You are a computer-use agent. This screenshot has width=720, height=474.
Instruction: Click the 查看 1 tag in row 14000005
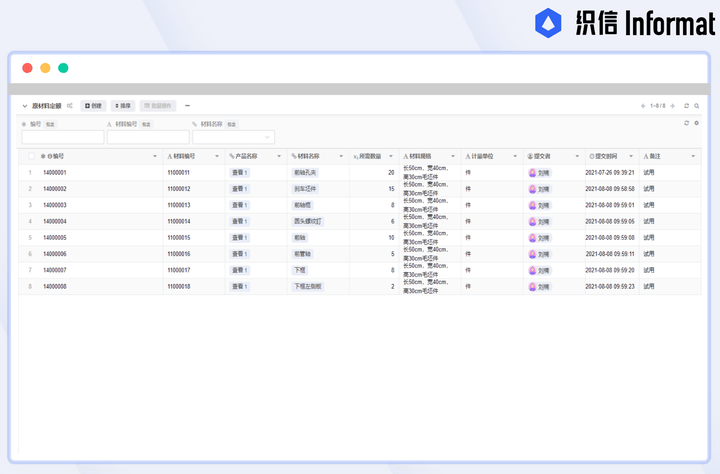coord(240,238)
